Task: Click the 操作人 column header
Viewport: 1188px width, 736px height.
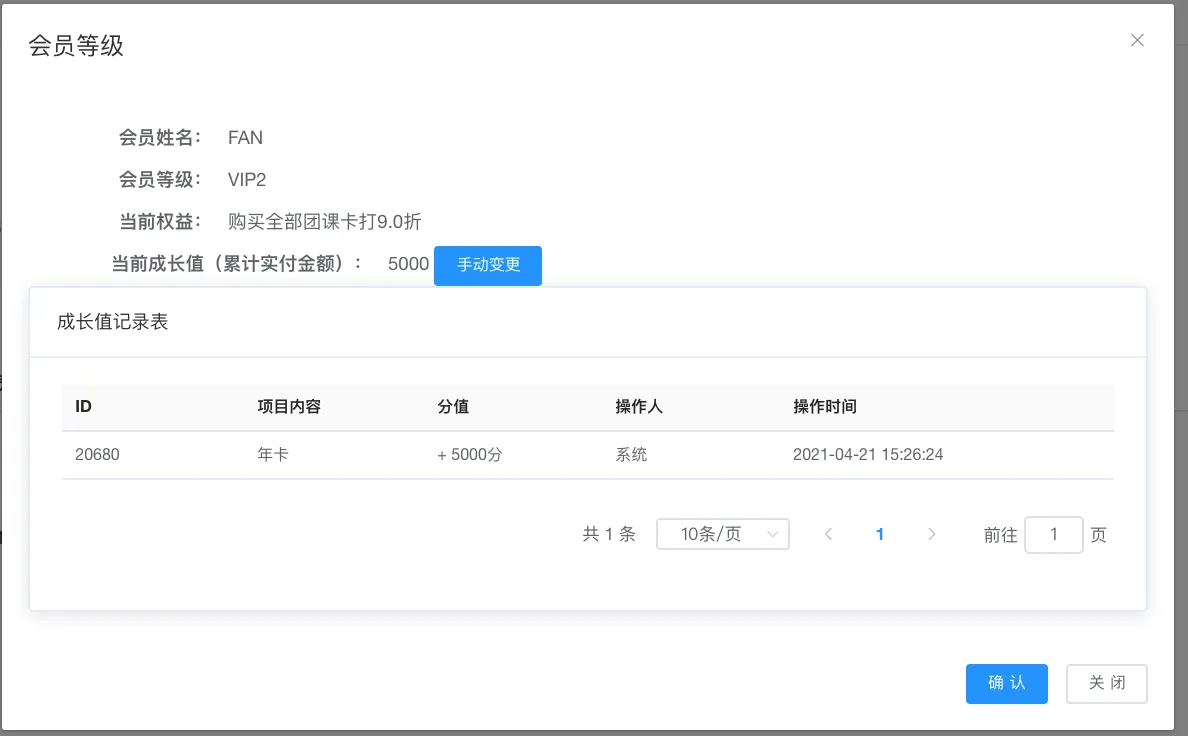Action: click(x=639, y=407)
